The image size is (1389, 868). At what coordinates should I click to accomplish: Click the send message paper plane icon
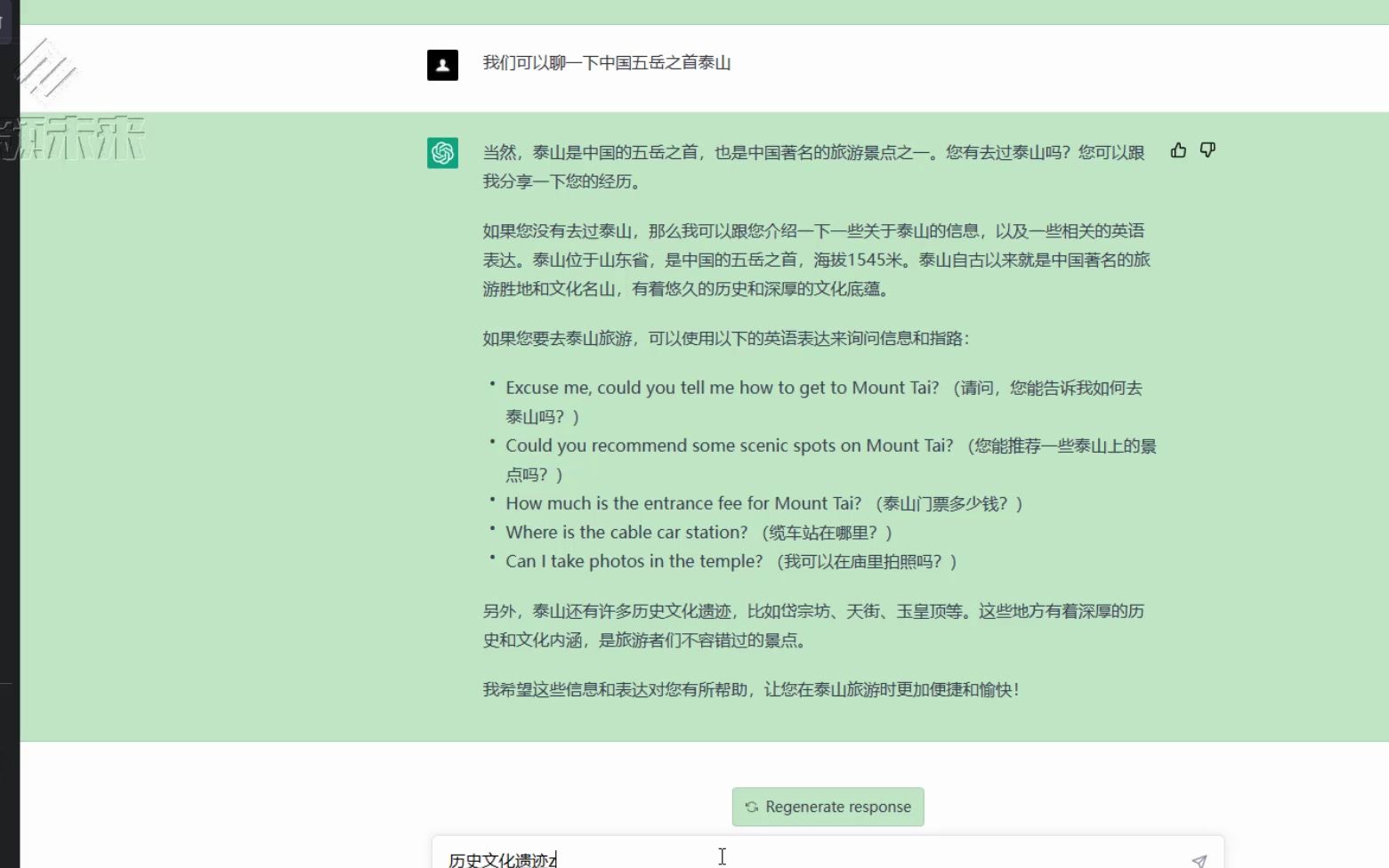click(1199, 860)
